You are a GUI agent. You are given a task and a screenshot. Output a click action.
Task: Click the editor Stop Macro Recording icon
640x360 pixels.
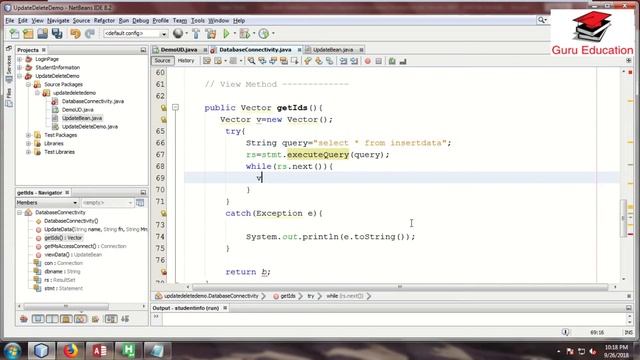pyautogui.click(x=378, y=61)
